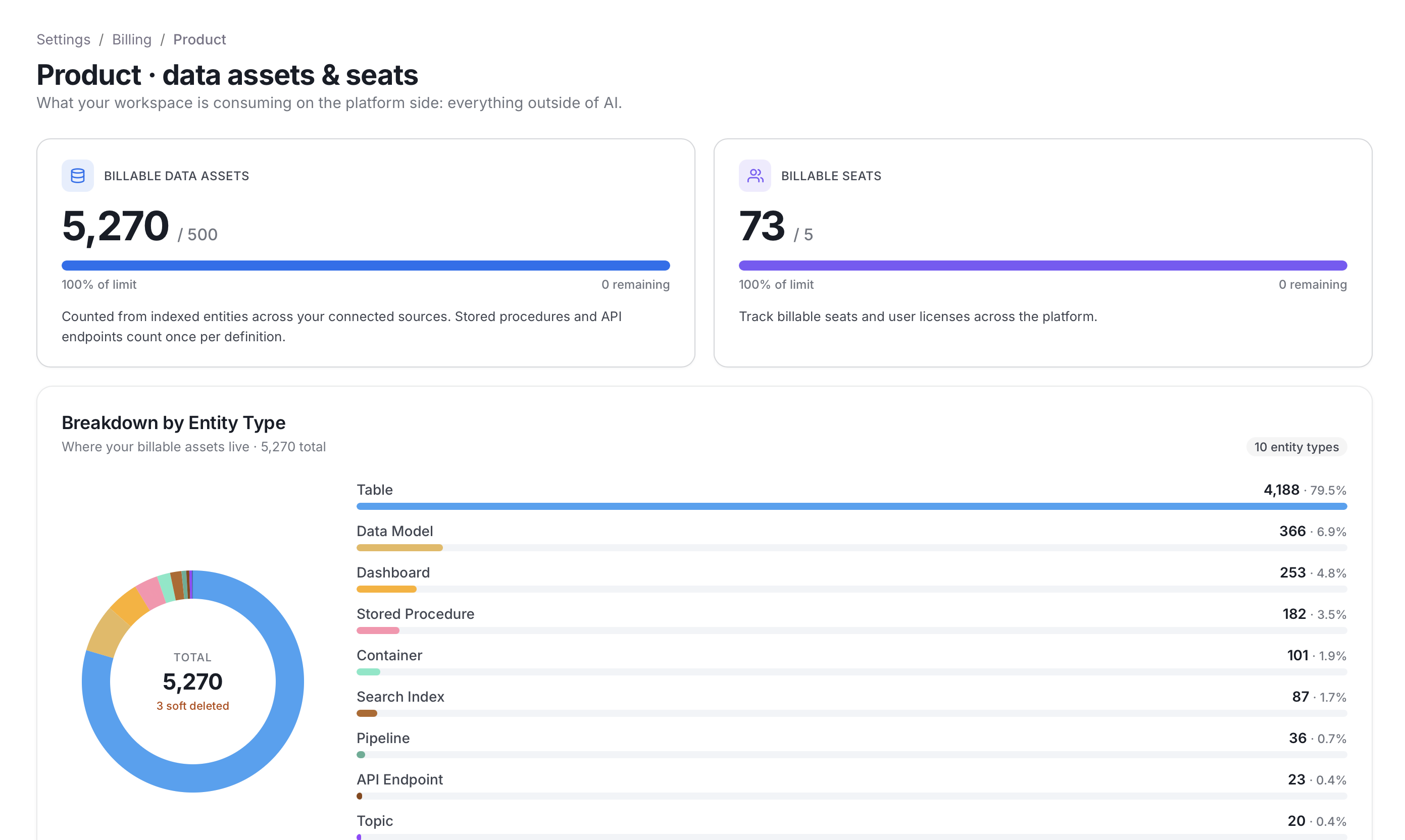Select the Dashboard row label
Image resolution: width=1405 pixels, height=840 pixels.
(x=393, y=572)
